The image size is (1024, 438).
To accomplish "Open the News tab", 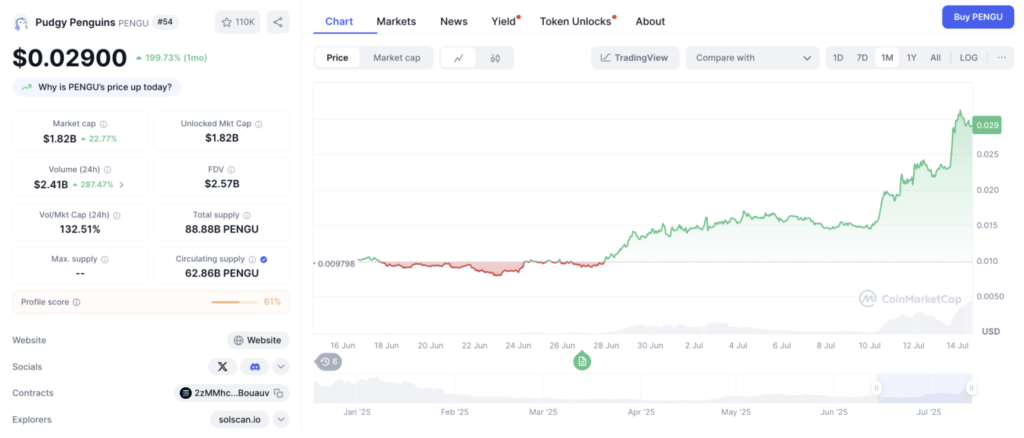I will [x=454, y=22].
